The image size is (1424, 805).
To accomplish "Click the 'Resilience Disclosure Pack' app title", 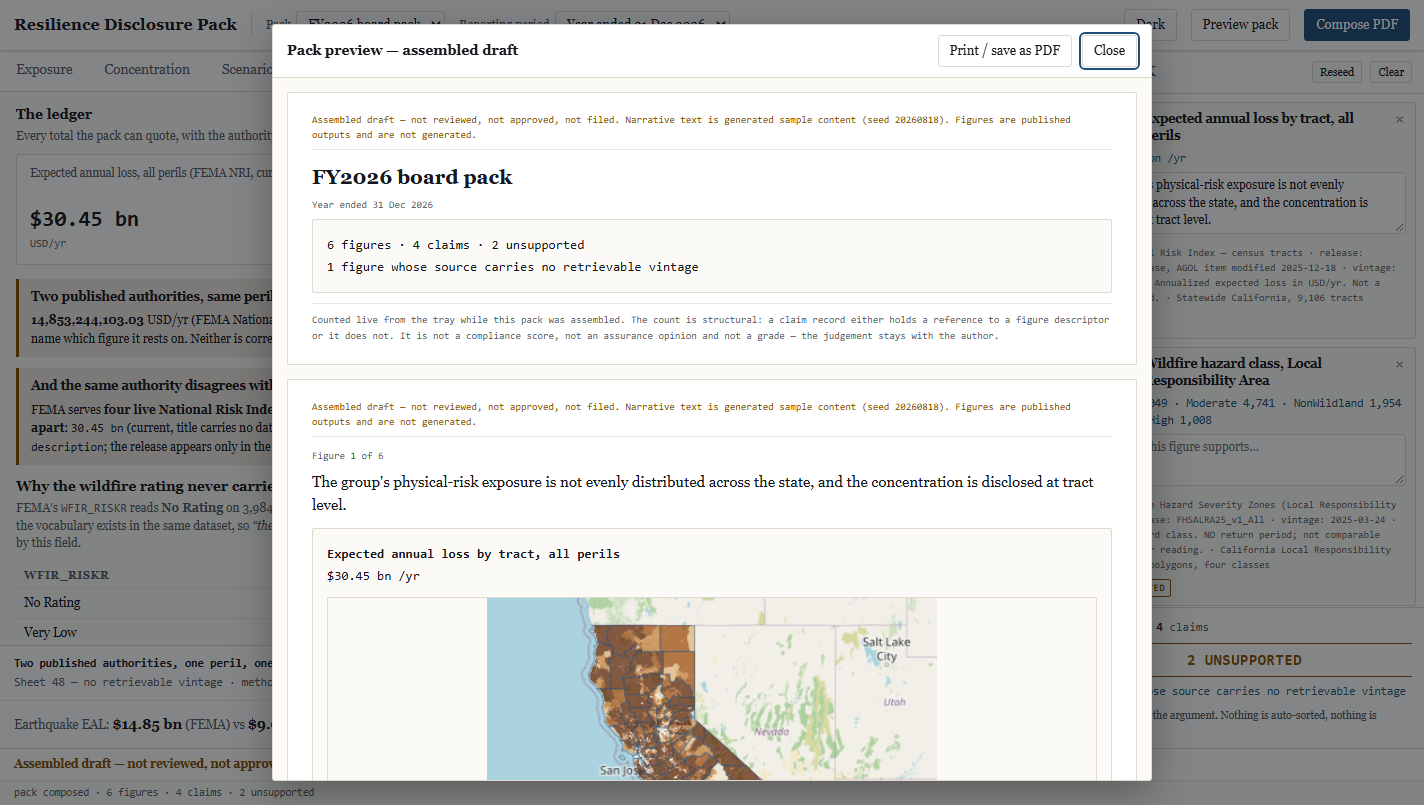I will click(x=126, y=25).
